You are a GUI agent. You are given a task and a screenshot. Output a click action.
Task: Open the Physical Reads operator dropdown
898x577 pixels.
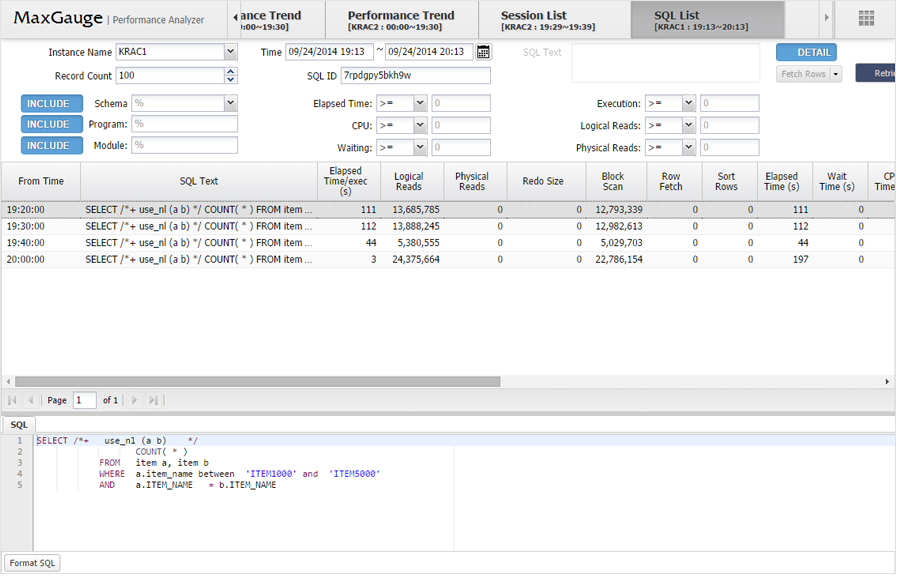[688, 148]
